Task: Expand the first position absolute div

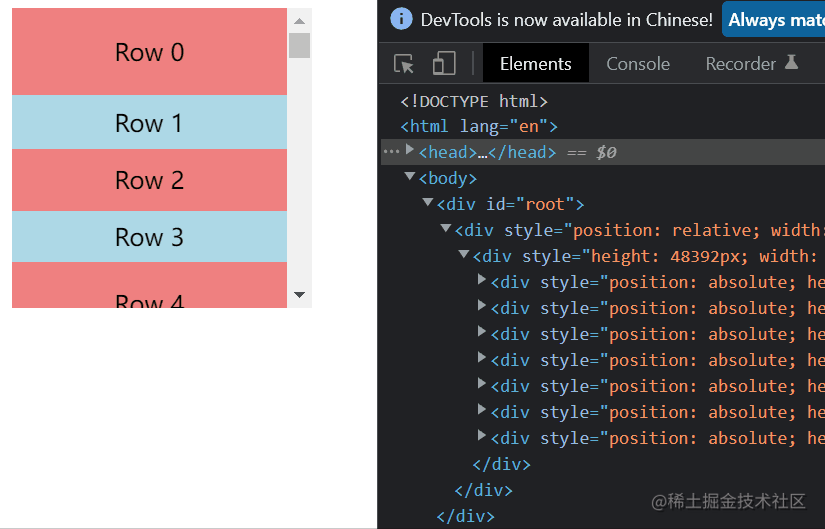Action: 481,279
